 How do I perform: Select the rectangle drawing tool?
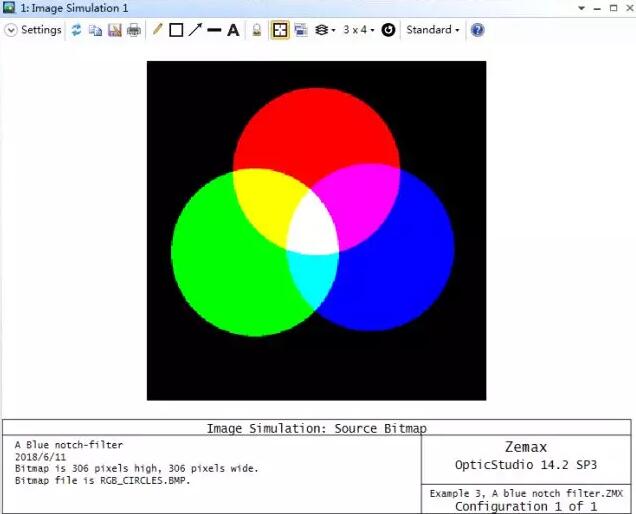176,30
